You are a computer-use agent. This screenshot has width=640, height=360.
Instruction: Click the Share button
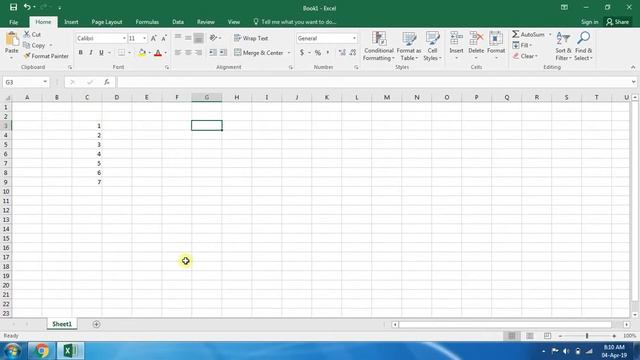(618, 22)
